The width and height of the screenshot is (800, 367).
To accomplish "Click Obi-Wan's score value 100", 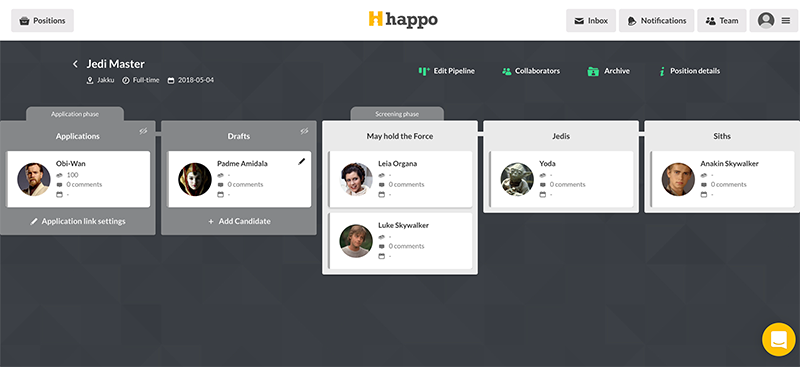I will (x=72, y=175).
